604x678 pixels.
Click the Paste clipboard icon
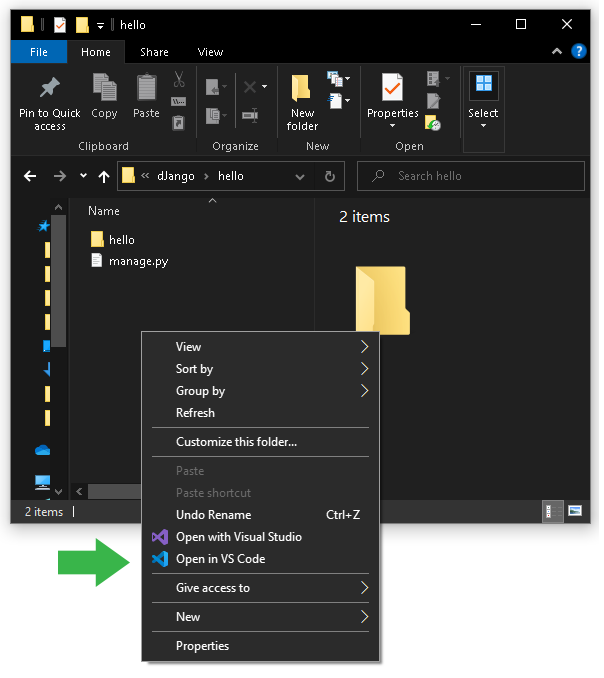click(147, 88)
